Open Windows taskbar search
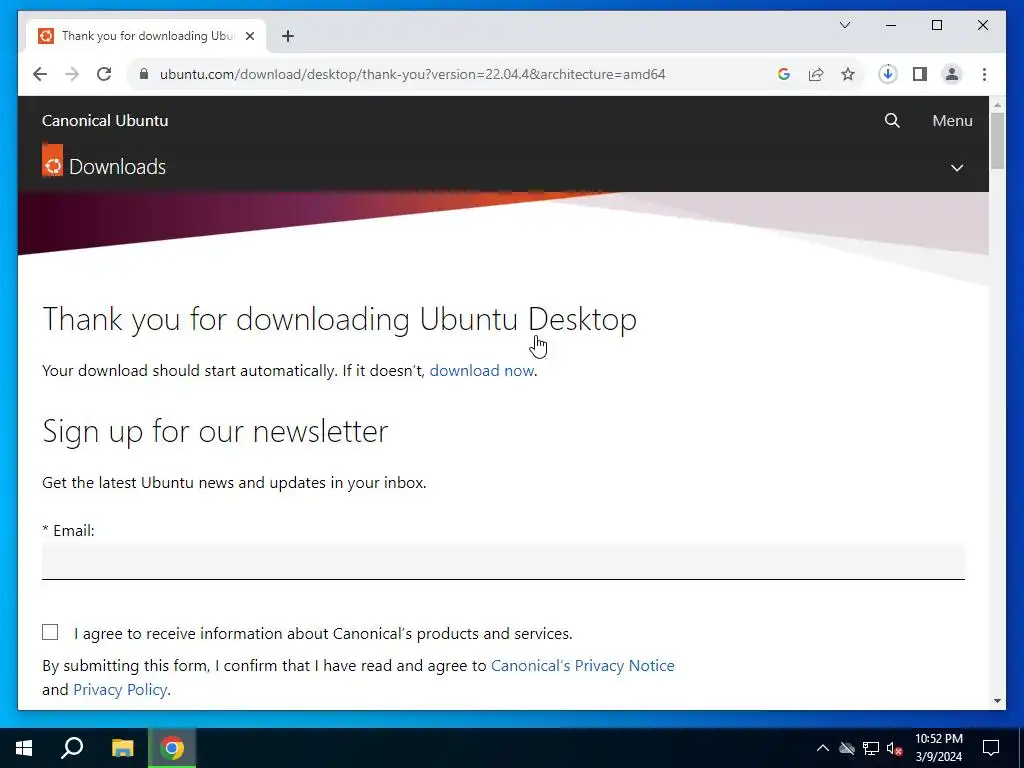Viewport: 1024px width, 768px height. 72,748
